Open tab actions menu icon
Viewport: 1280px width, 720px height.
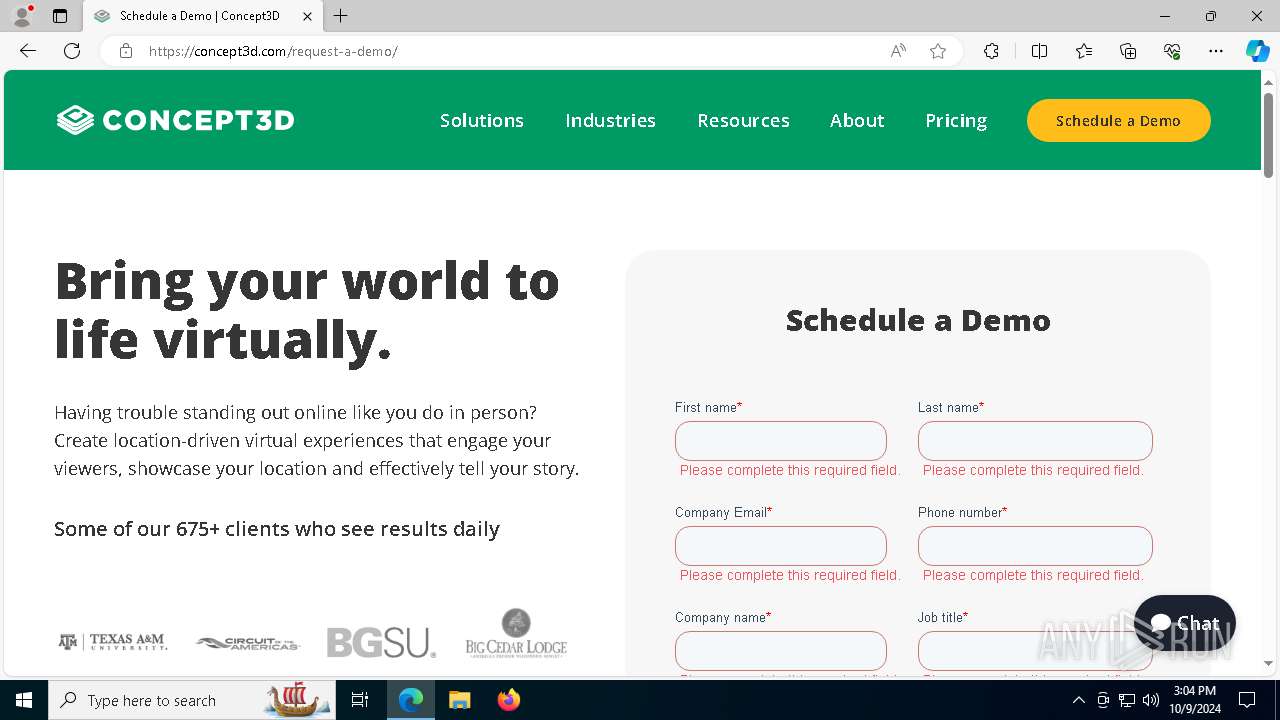click(60, 16)
